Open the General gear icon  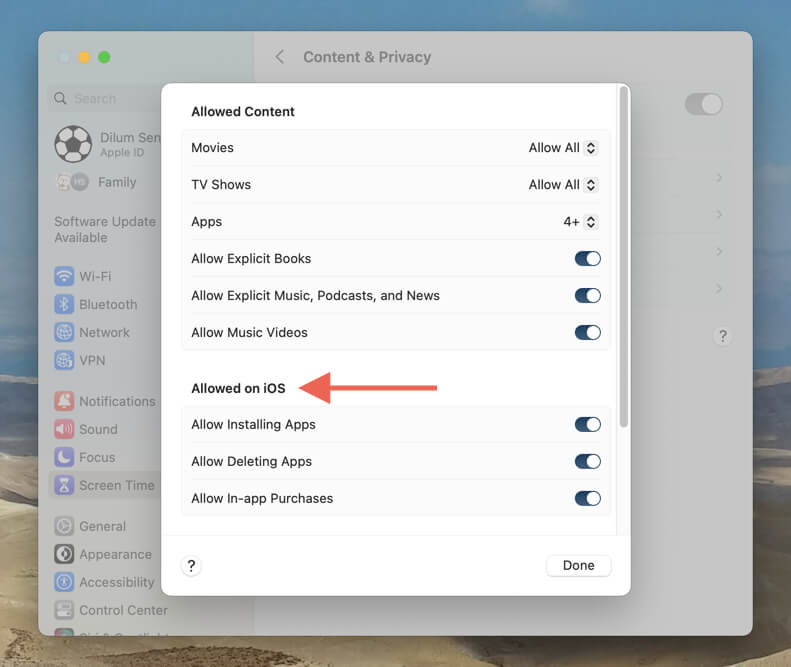pyautogui.click(x=64, y=526)
